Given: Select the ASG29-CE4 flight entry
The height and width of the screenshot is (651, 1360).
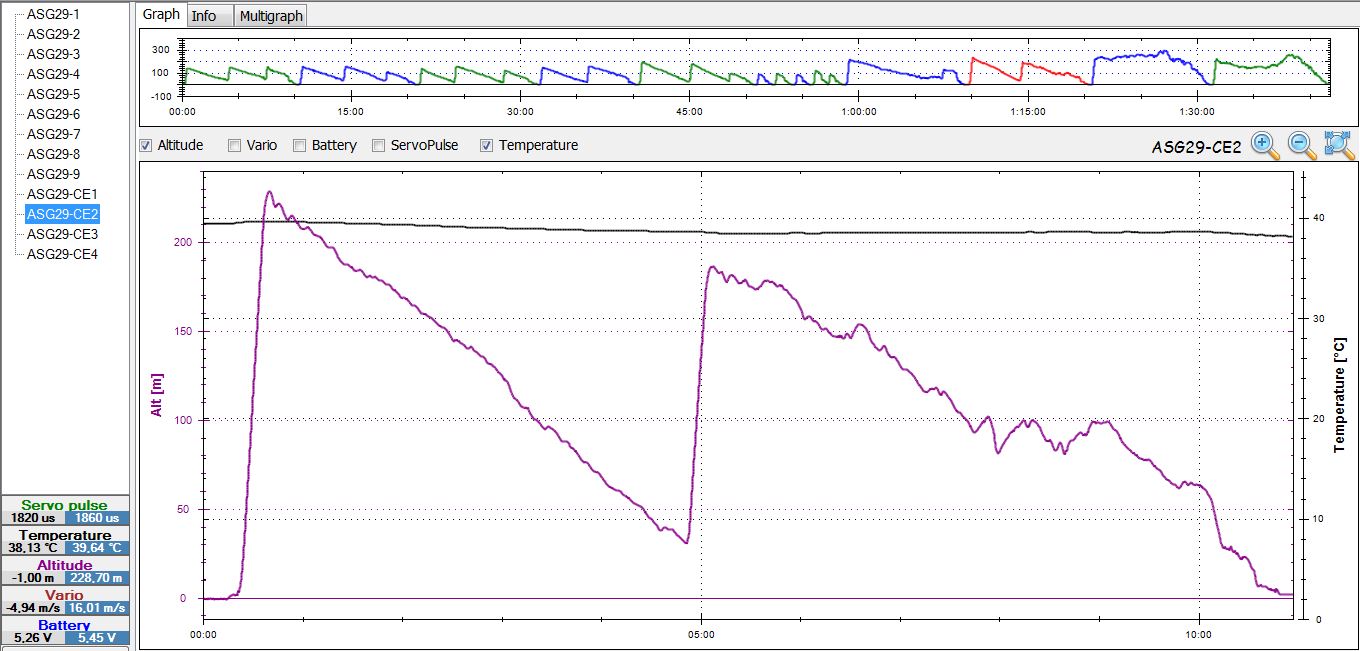Looking at the screenshot, I should point(62,254).
